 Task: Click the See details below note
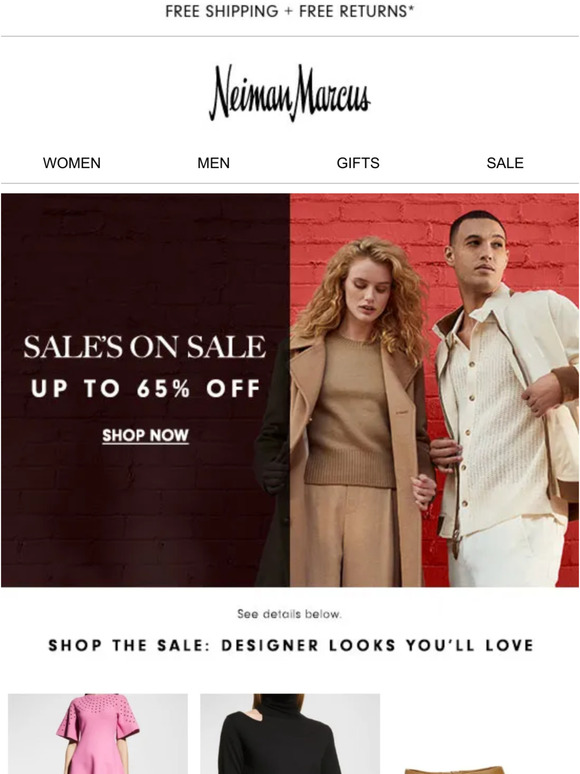pos(289,615)
